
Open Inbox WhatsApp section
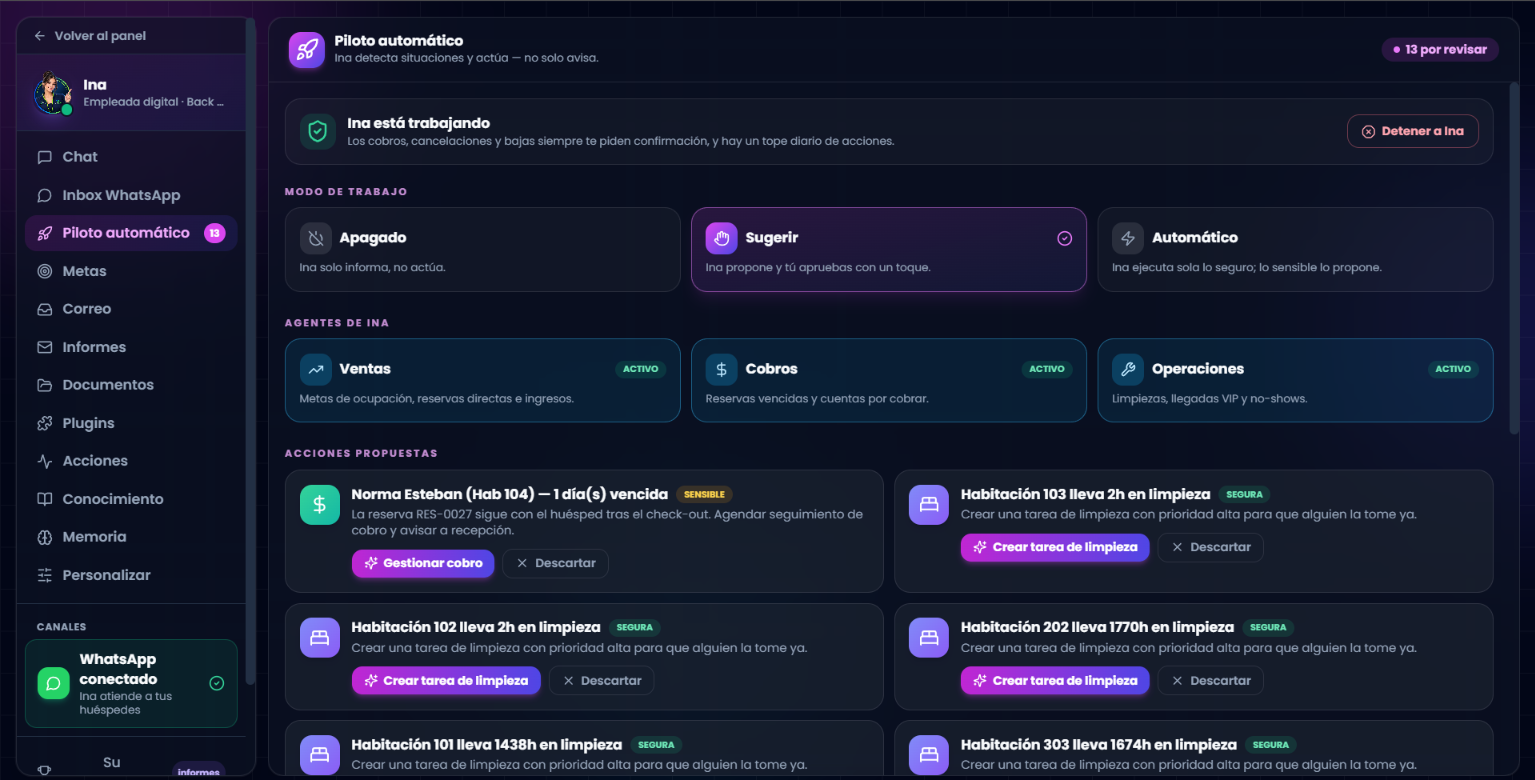point(131,195)
